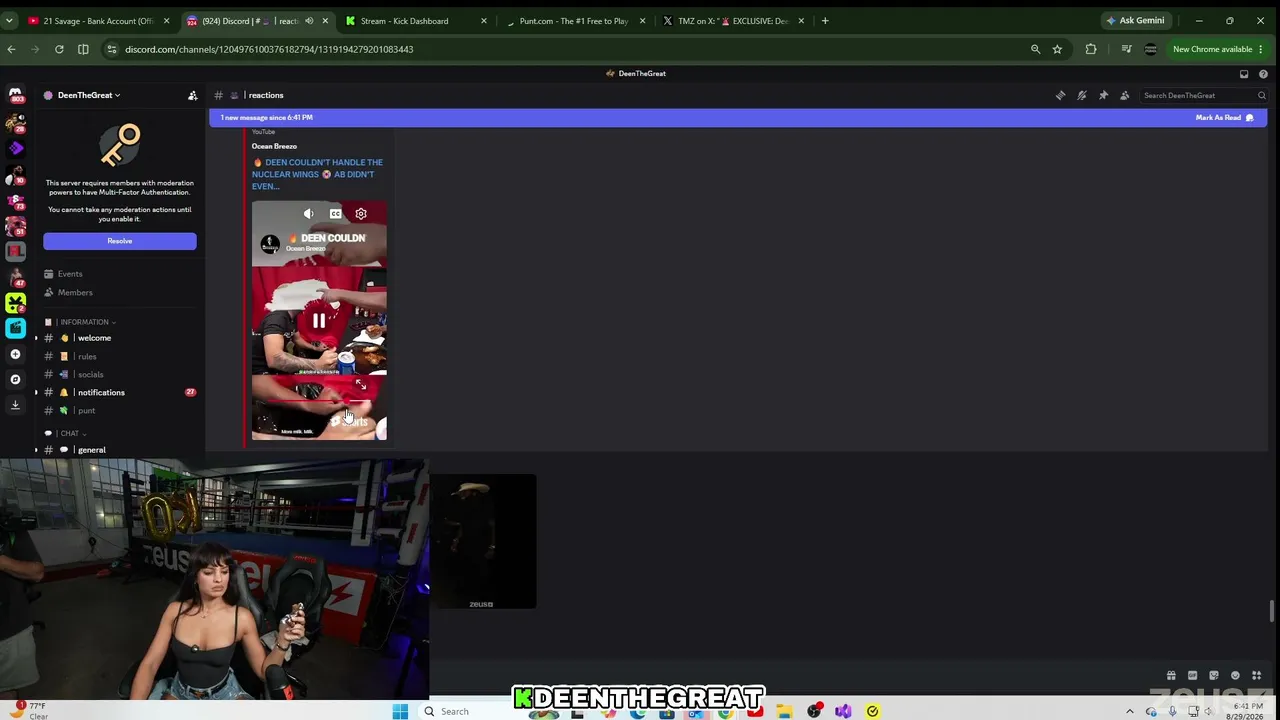Image resolution: width=1280 pixels, height=720 pixels.
Task: Open the DEEN COULDN'T HANDLE video title link
Action: click(x=317, y=174)
